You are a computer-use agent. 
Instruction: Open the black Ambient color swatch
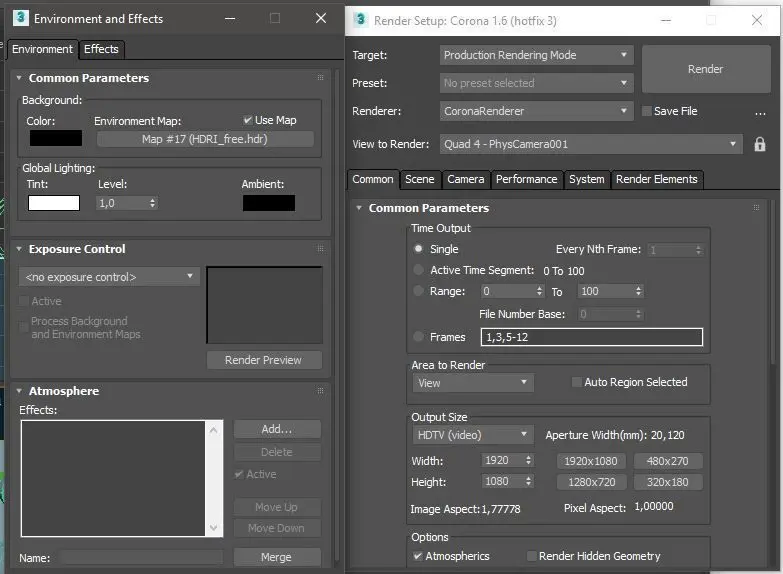tap(269, 203)
